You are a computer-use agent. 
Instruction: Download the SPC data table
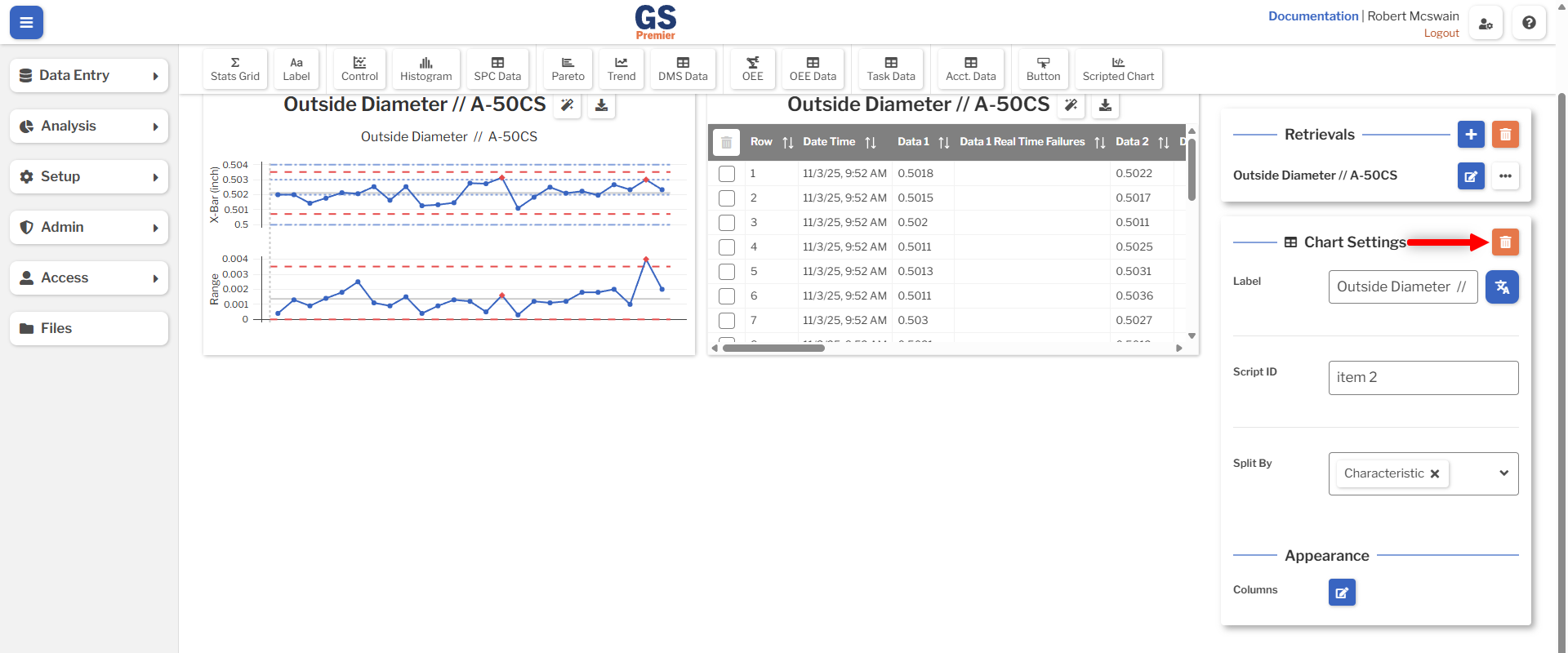(x=1105, y=105)
